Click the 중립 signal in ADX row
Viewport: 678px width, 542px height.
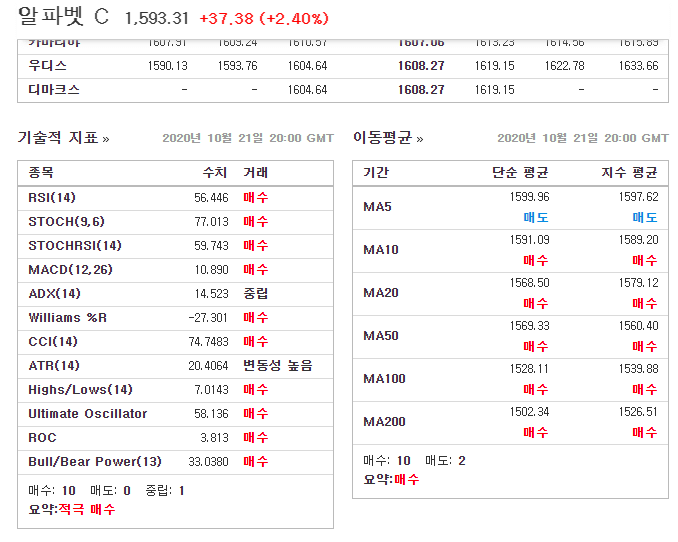point(256,294)
